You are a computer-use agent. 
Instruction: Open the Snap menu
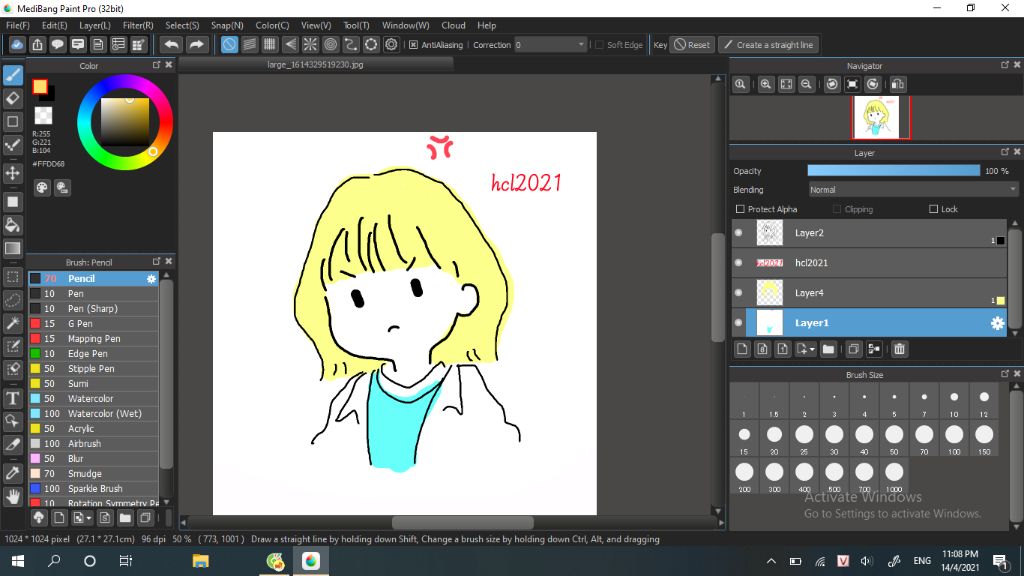pyautogui.click(x=227, y=25)
